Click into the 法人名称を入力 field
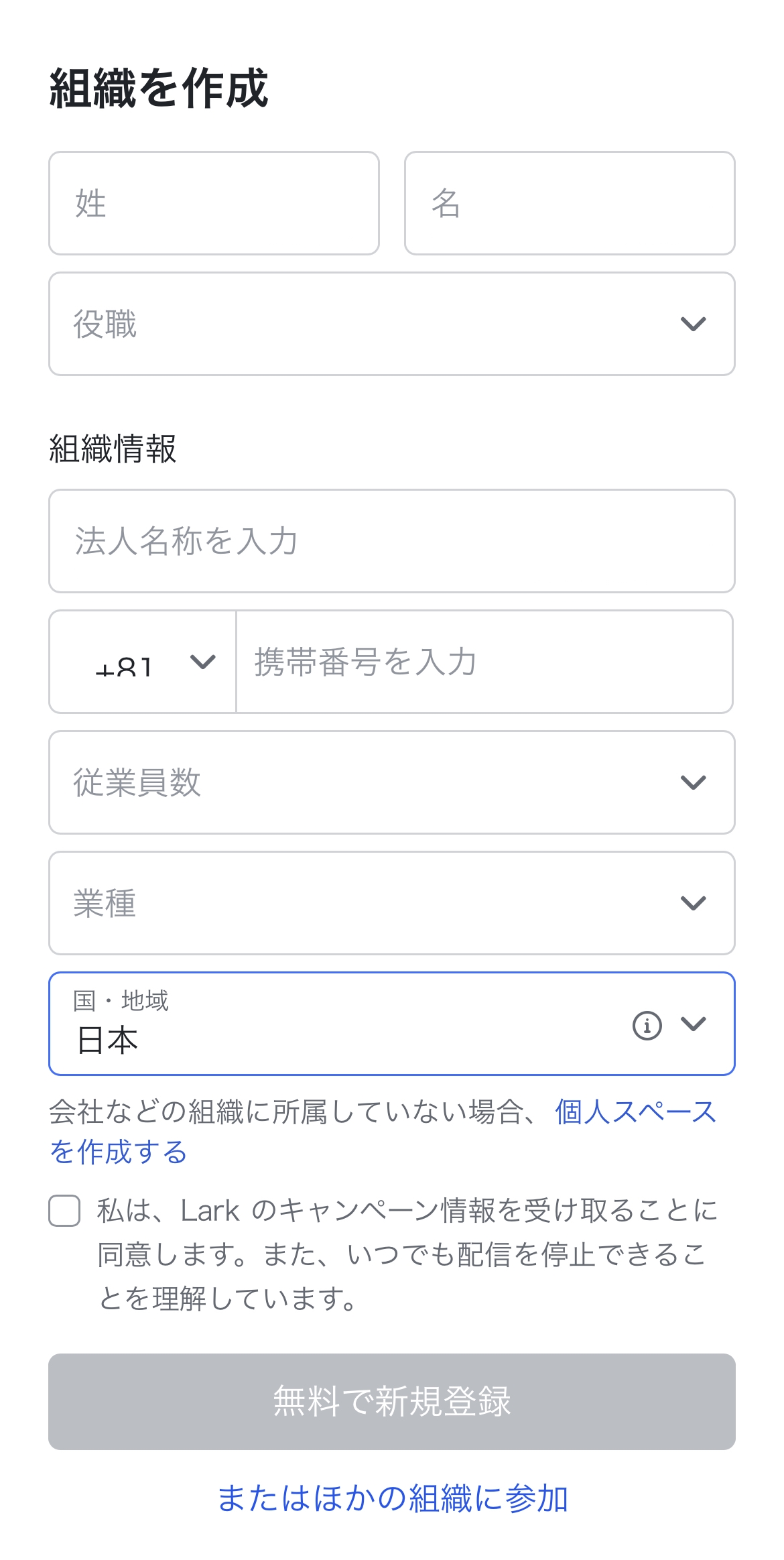The height and width of the screenshot is (1560, 784). [391, 541]
